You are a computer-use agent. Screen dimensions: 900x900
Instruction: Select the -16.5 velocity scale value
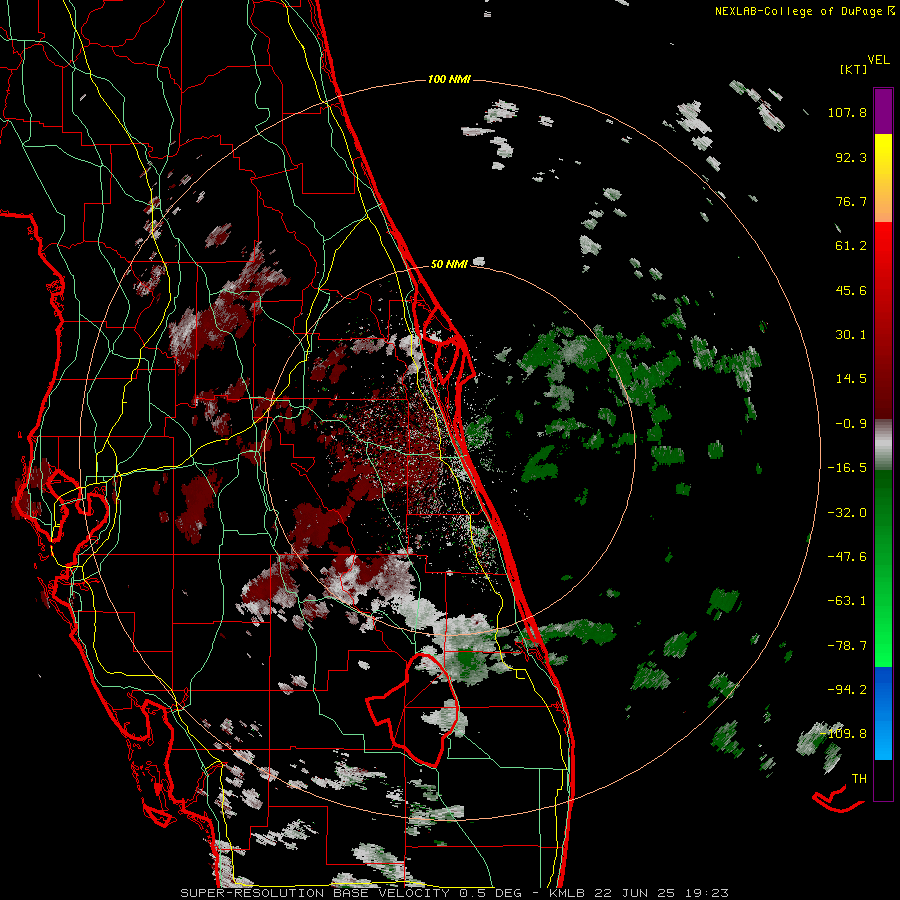click(x=847, y=468)
